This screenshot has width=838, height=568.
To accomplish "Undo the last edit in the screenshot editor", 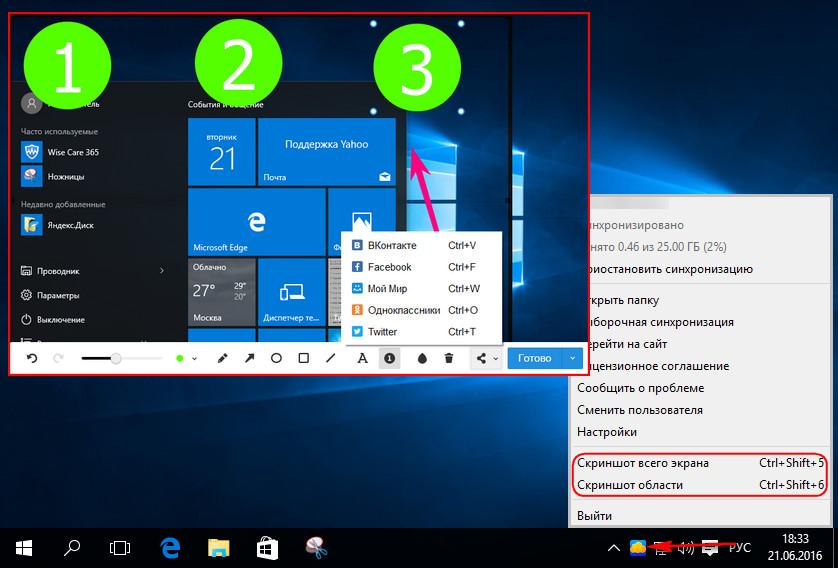I will coord(32,359).
